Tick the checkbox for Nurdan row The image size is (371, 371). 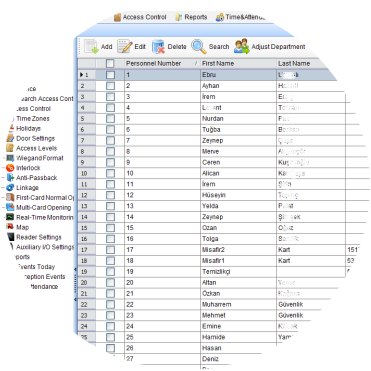(x=110, y=119)
